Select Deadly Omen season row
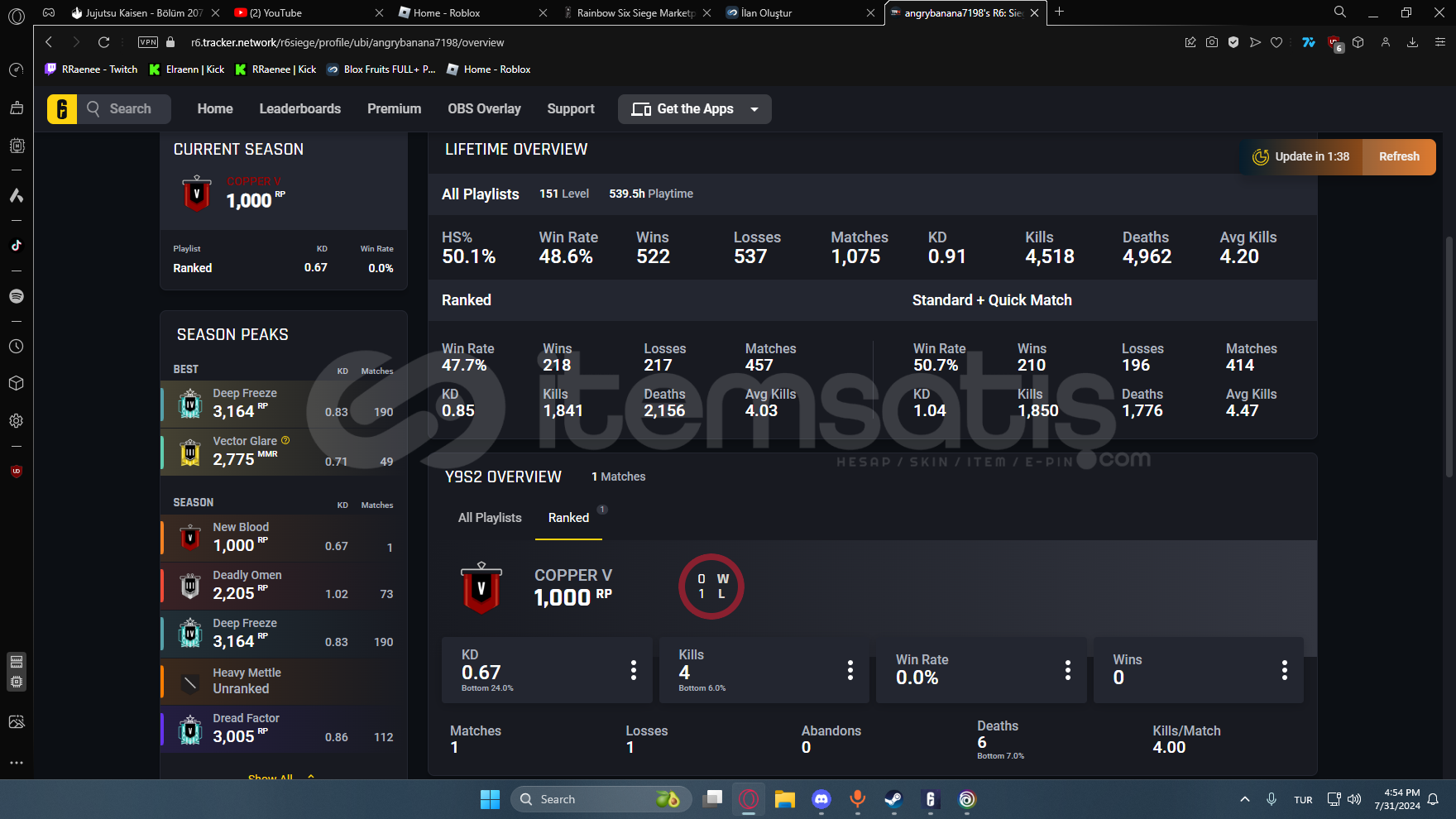 click(x=284, y=586)
